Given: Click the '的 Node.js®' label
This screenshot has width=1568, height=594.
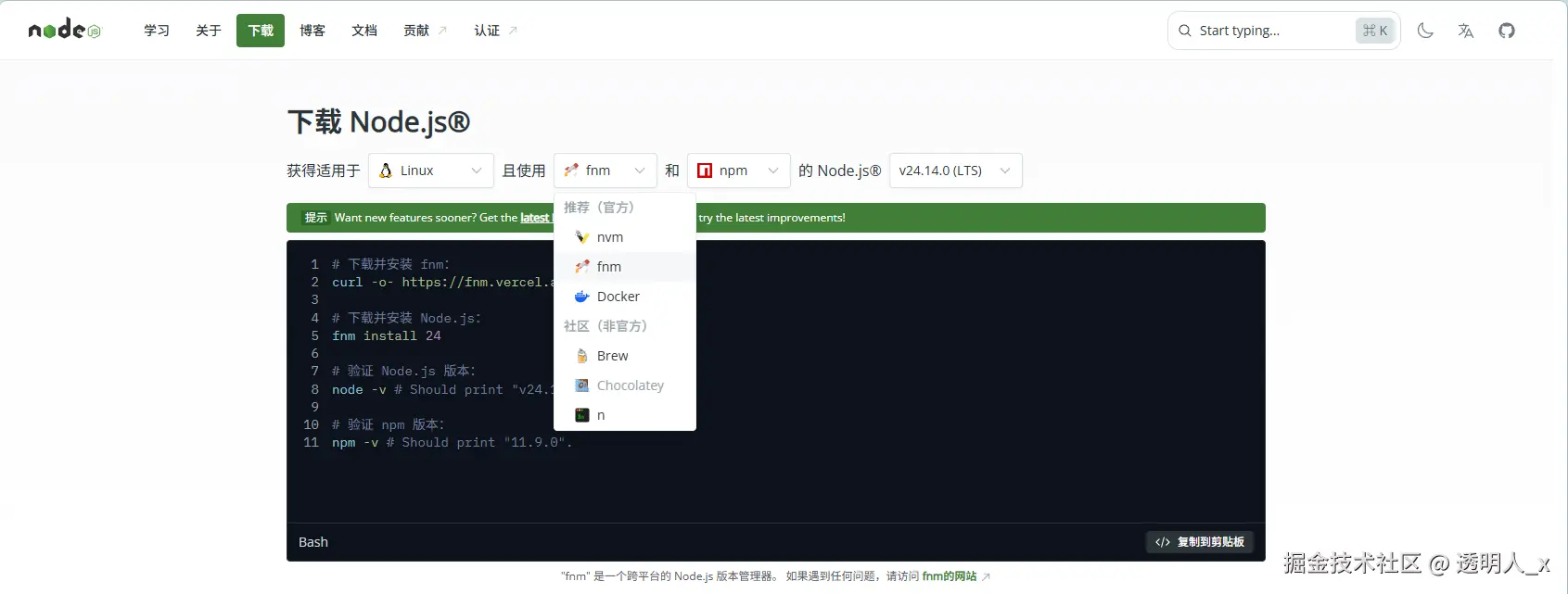Looking at the screenshot, I should (840, 171).
